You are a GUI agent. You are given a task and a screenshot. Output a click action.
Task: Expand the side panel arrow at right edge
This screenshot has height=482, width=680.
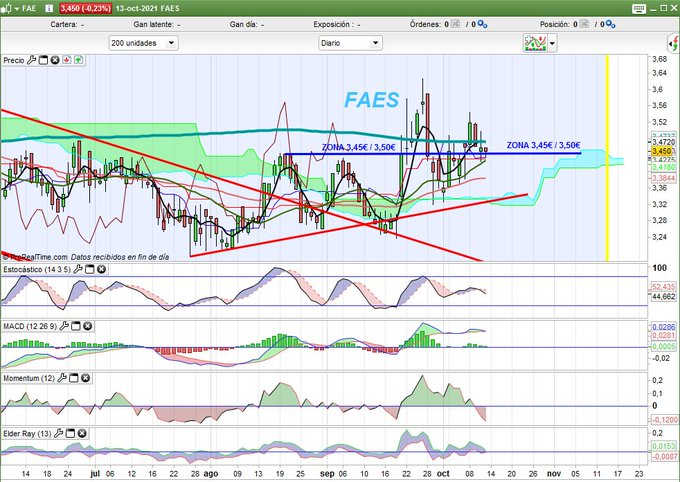tap(673, 43)
